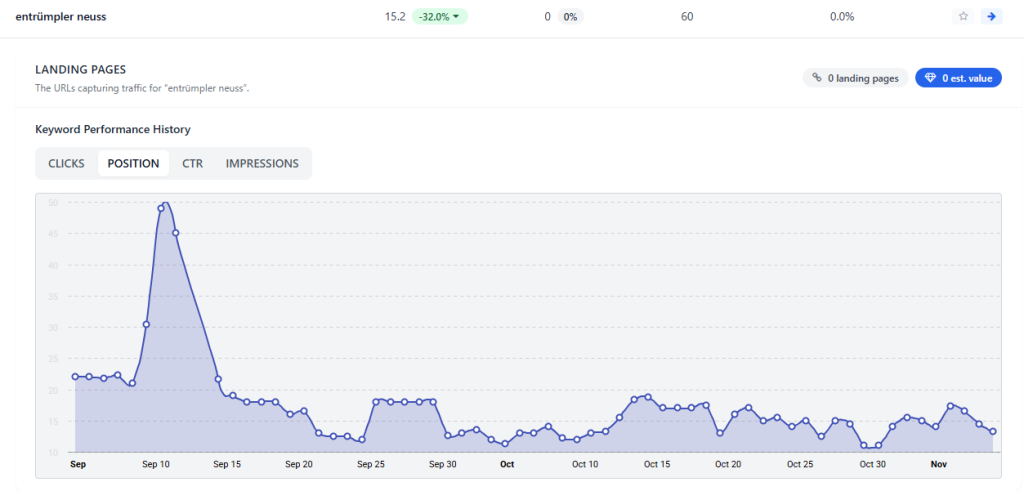Click the Keyword Performance History heading
The height and width of the screenshot is (491, 1024).
[x=112, y=130]
